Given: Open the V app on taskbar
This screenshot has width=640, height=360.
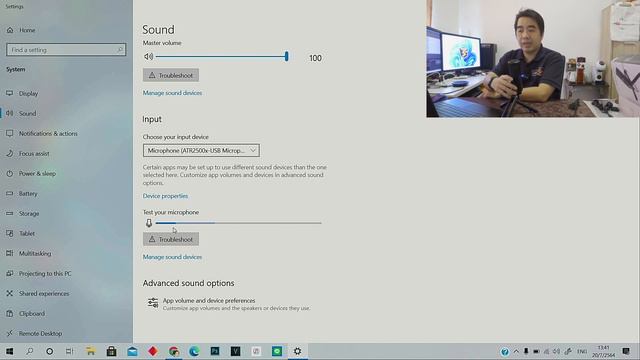Looking at the screenshot, I should point(236,351).
